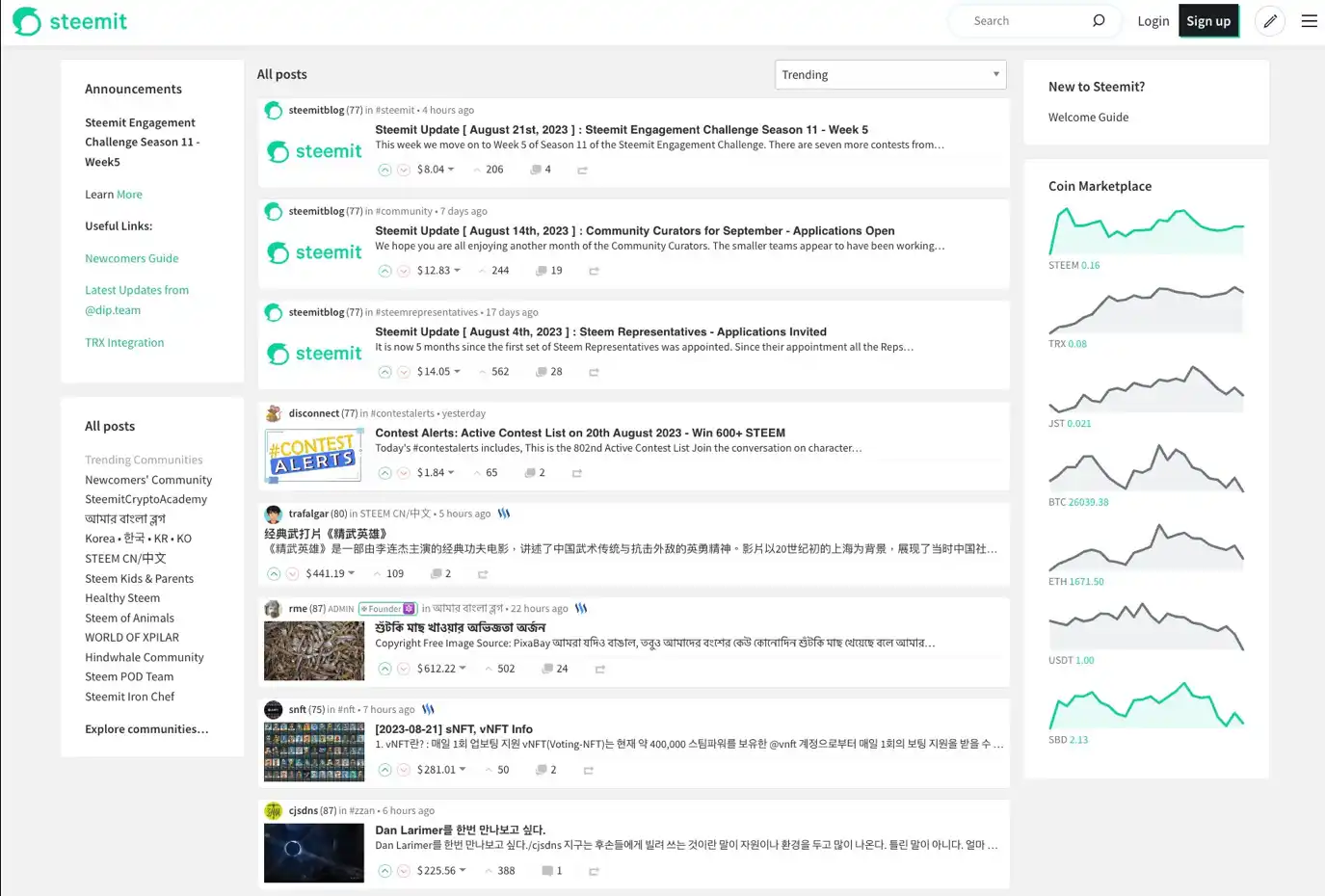
Task: Click inside the Search field
Action: [x=1021, y=20]
